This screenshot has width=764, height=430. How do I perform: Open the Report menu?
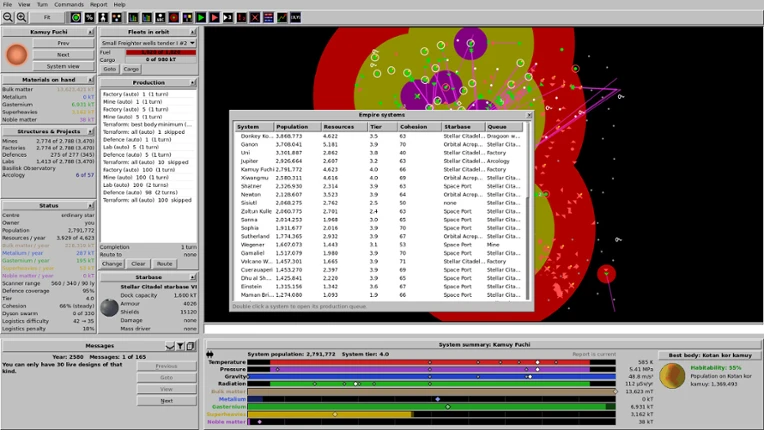[x=98, y=4]
